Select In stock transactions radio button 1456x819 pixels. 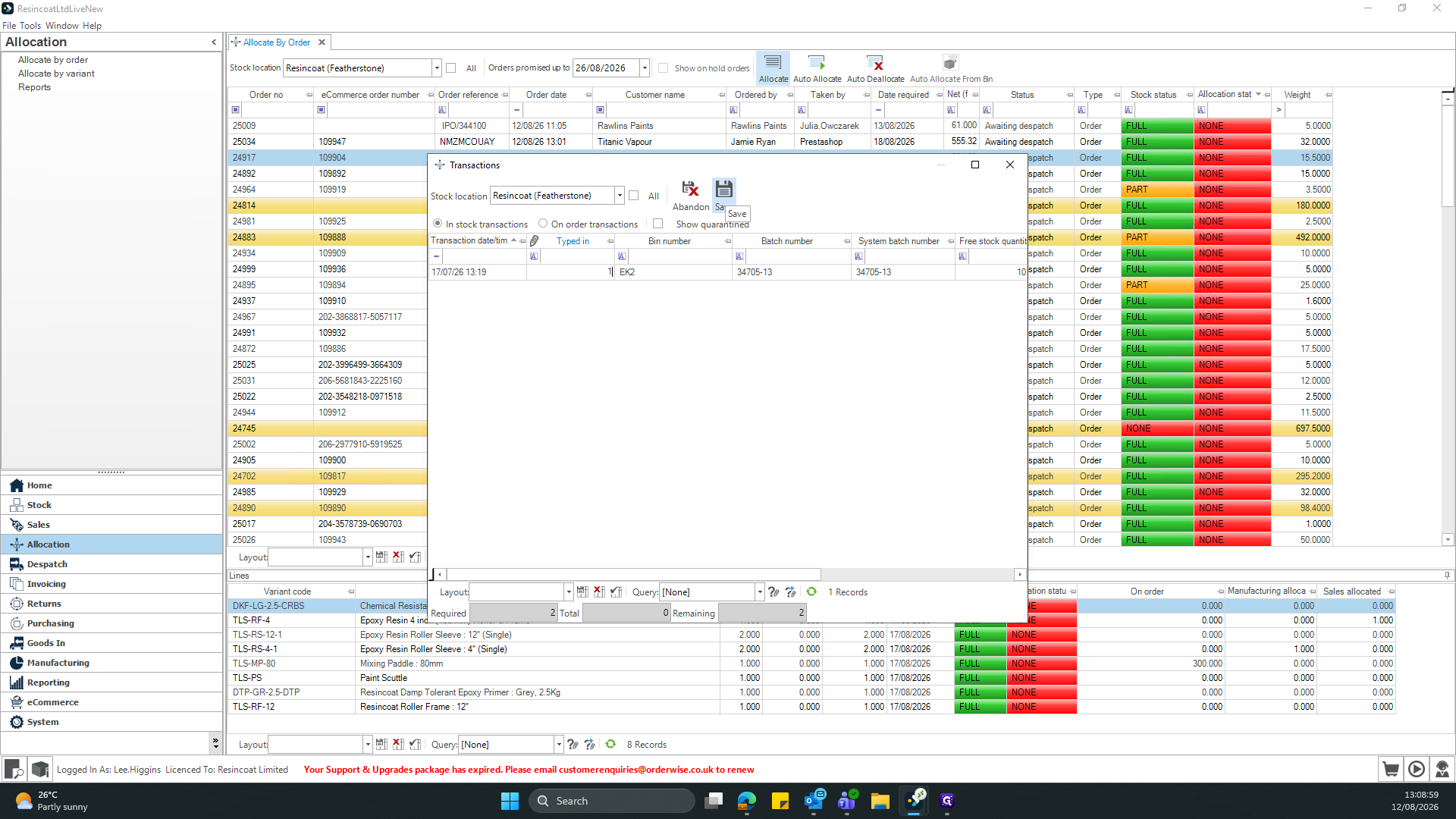[438, 224]
